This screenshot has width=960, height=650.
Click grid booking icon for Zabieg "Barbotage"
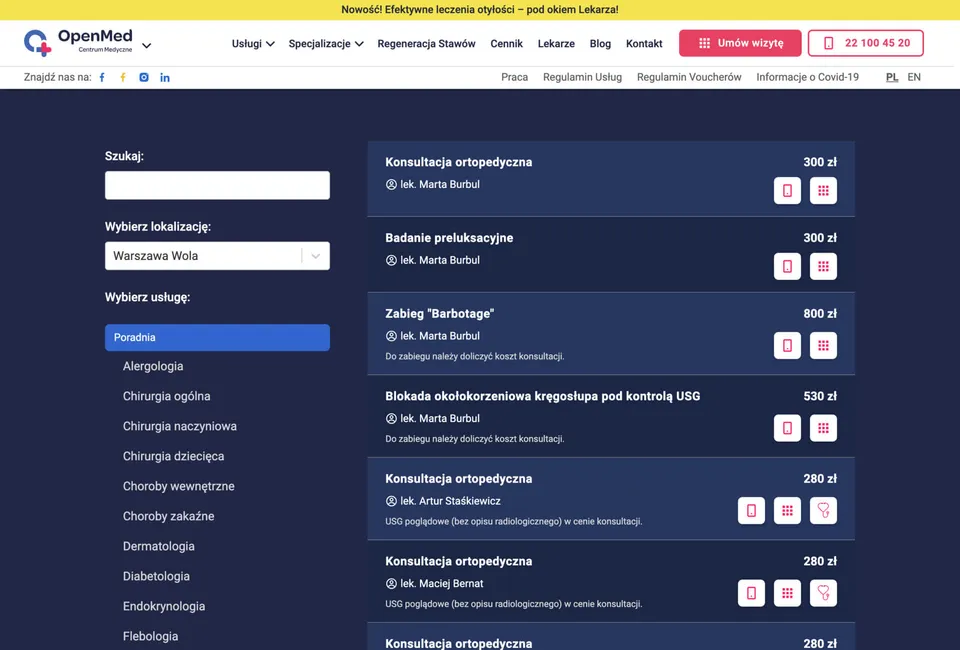(x=823, y=345)
